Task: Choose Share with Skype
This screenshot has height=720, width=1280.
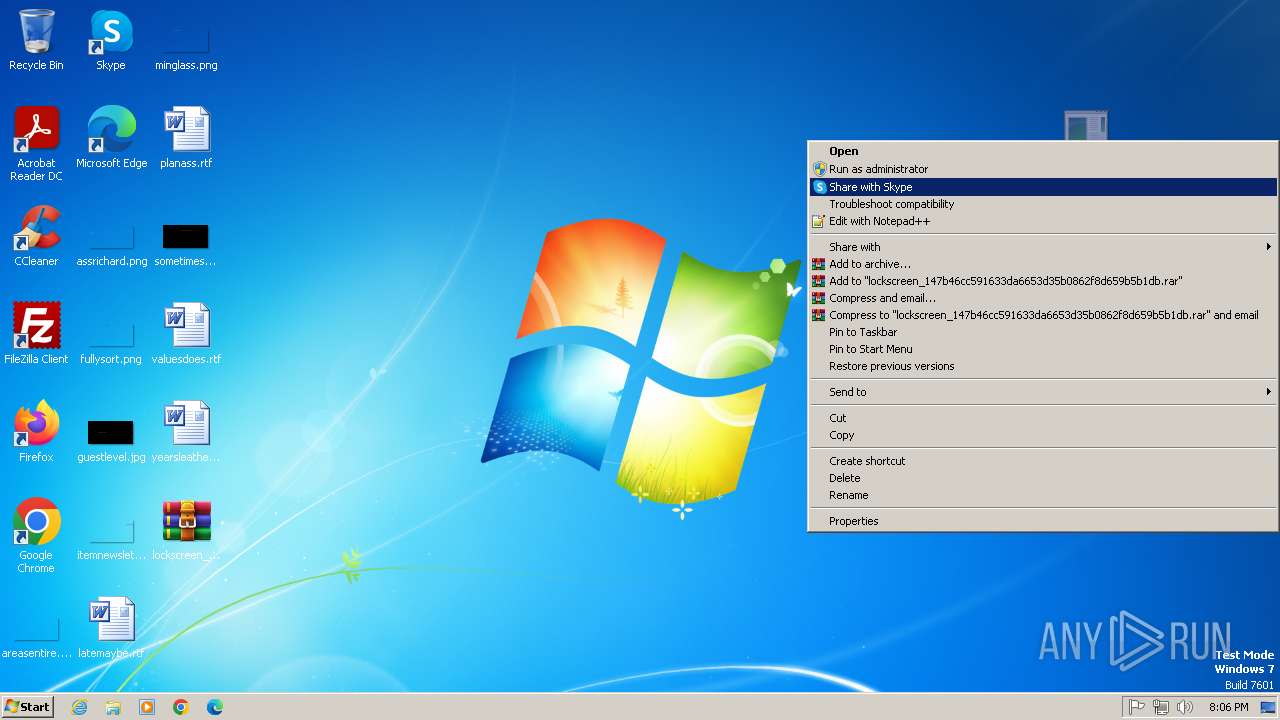Action: pos(1043,187)
